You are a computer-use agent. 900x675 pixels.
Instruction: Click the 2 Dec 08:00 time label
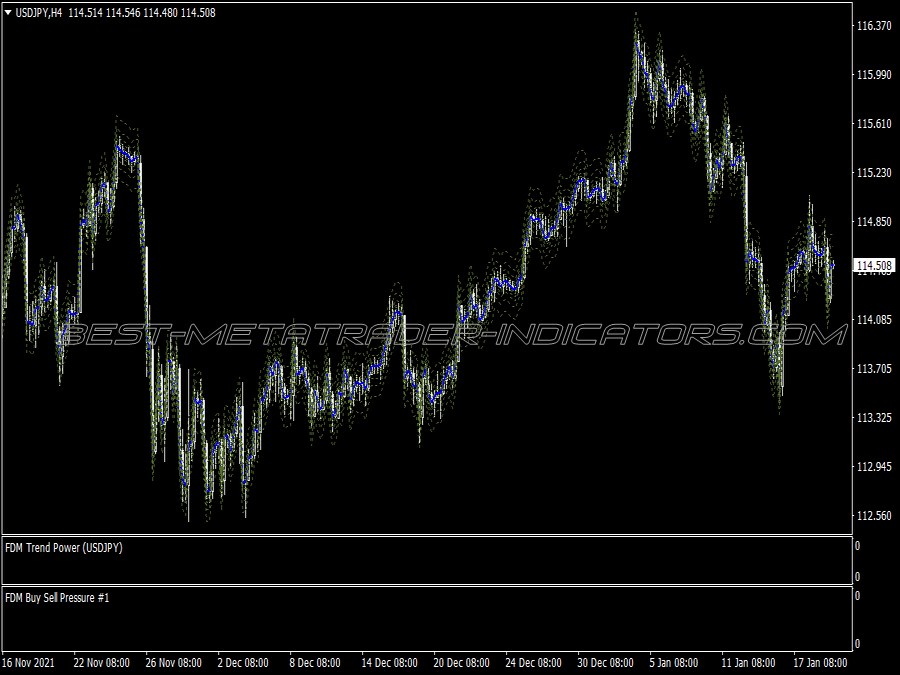tap(243, 663)
